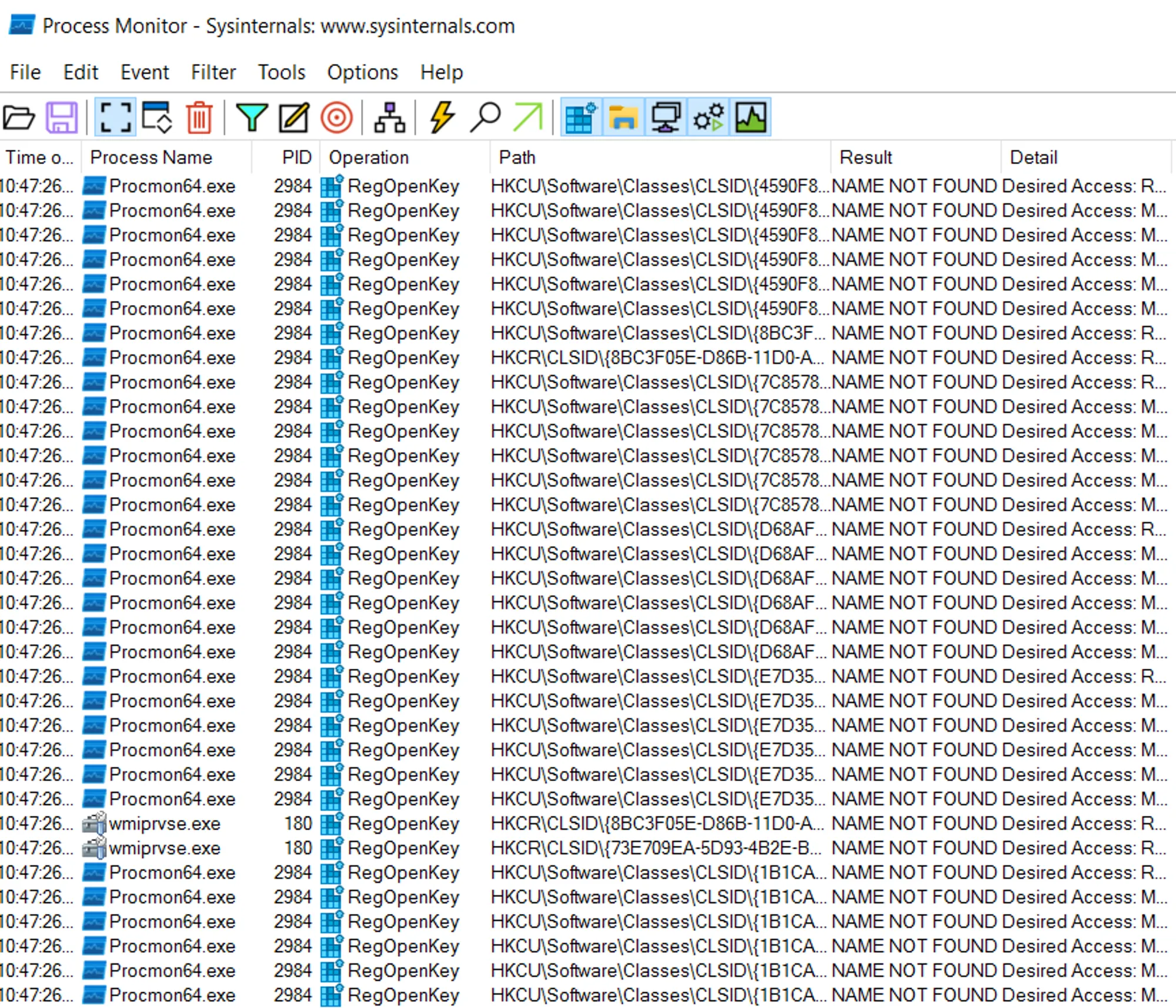The width and height of the screenshot is (1176, 1008).
Task: Click the Operation column header
Action: 405,158
